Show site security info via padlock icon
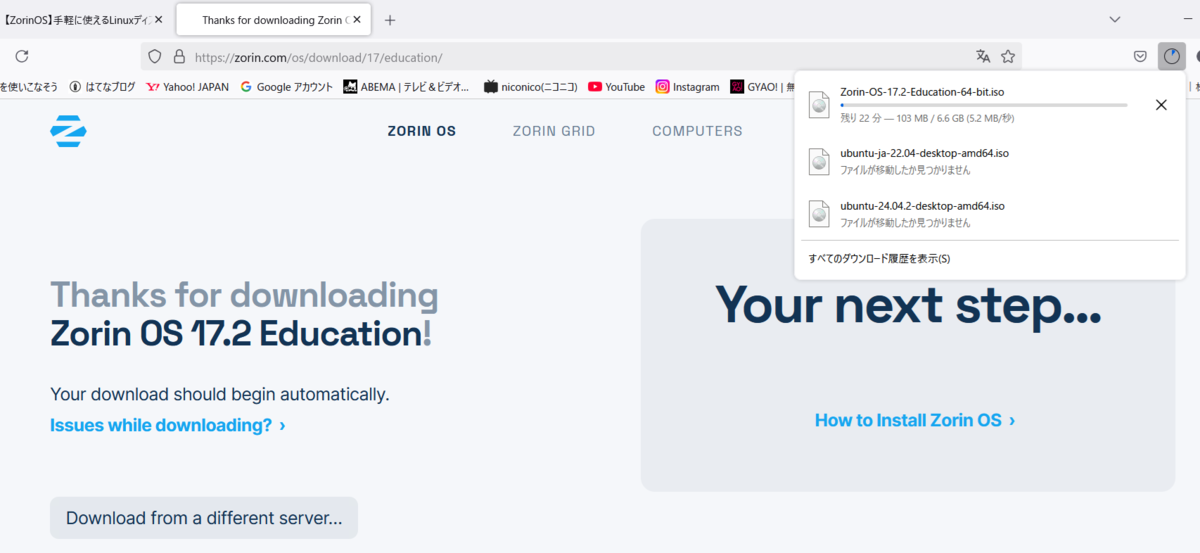This screenshot has width=1200, height=553. [179, 57]
